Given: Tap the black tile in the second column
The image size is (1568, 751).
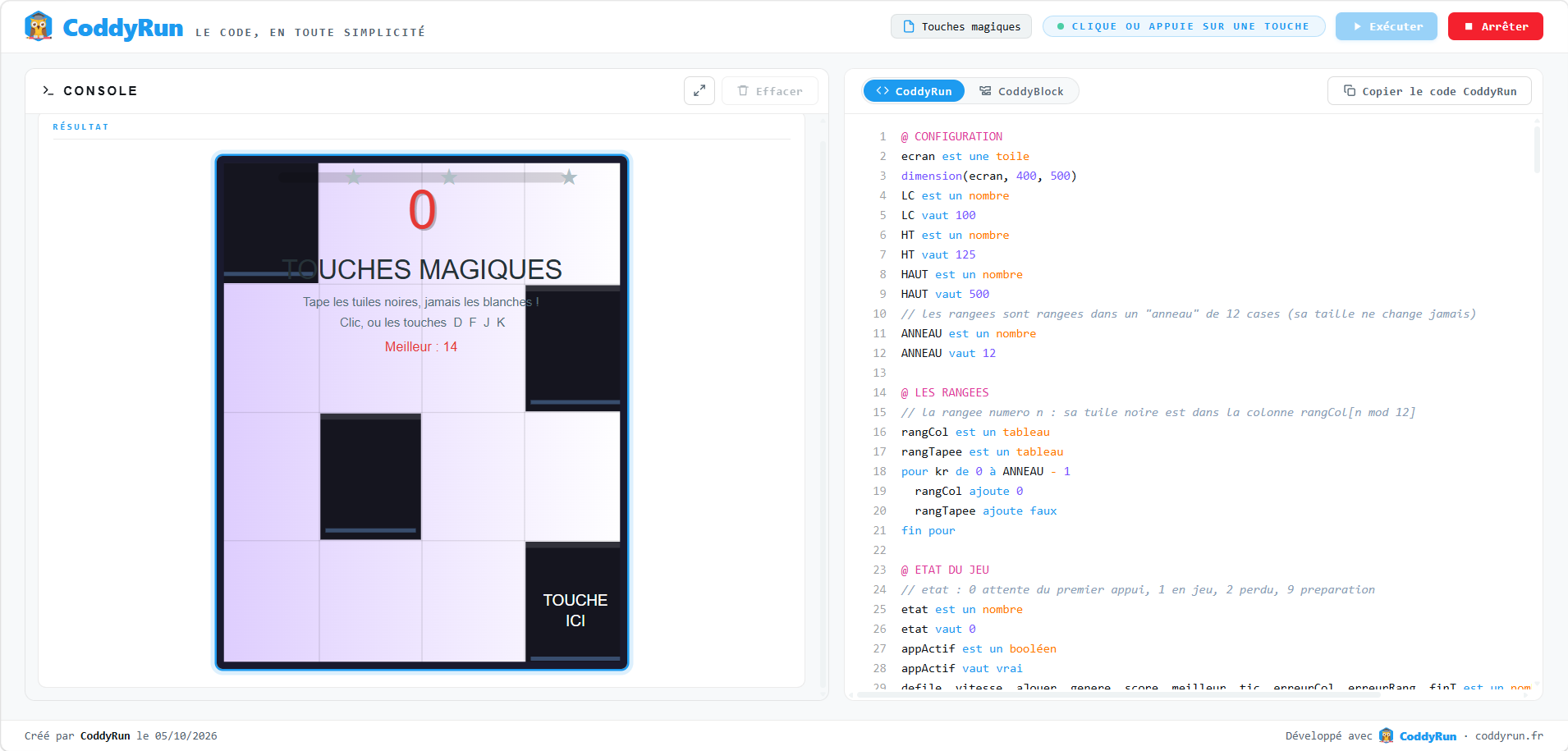Looking at the screenshot, I should point(370,476).
